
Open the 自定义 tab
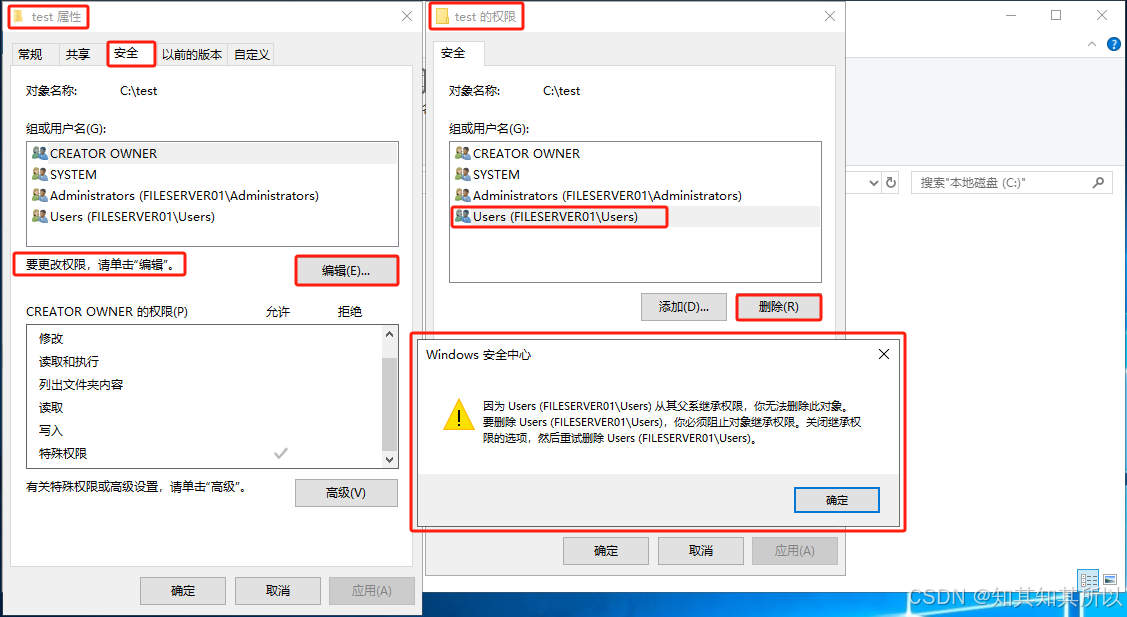click(x=252, y=55)
